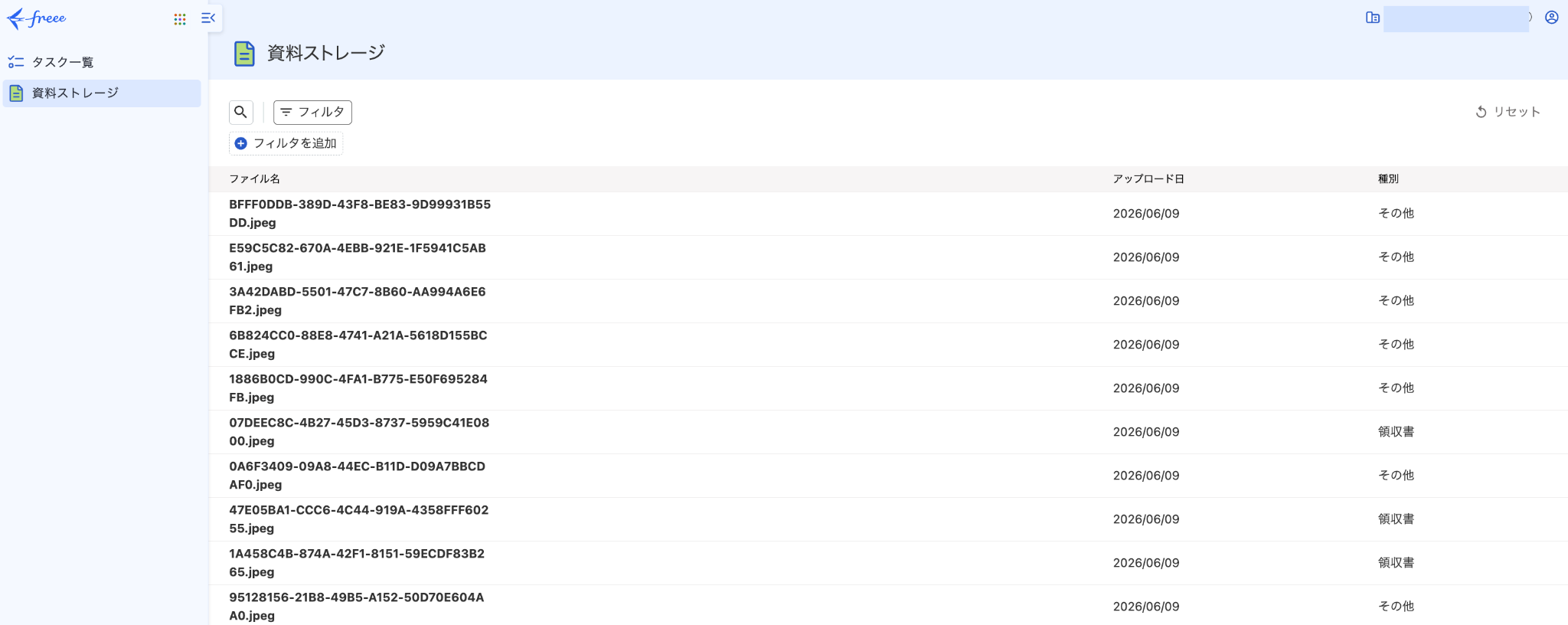Screen dimensions: 1568x625
Task: Open file 47E05BA1-CCC6-4C44-919A-4358FFF60255.jpeg
Action: 359,519
